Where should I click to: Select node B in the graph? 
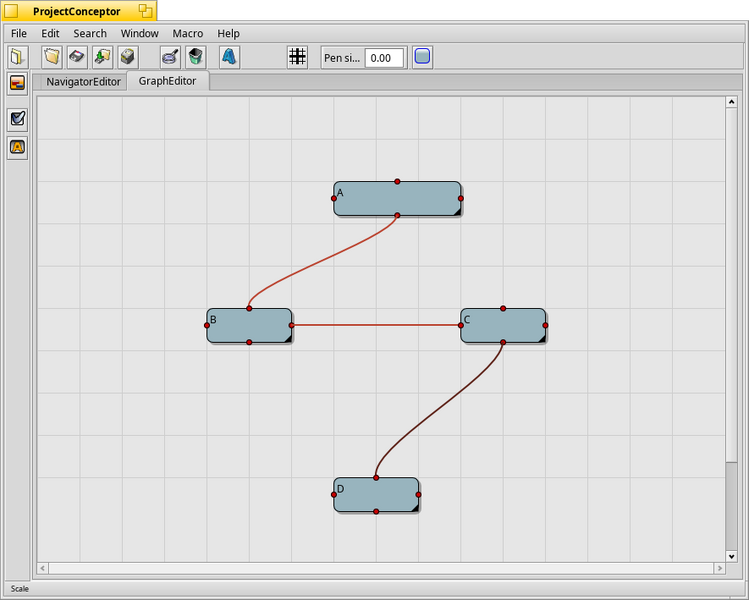pos(249,325)
